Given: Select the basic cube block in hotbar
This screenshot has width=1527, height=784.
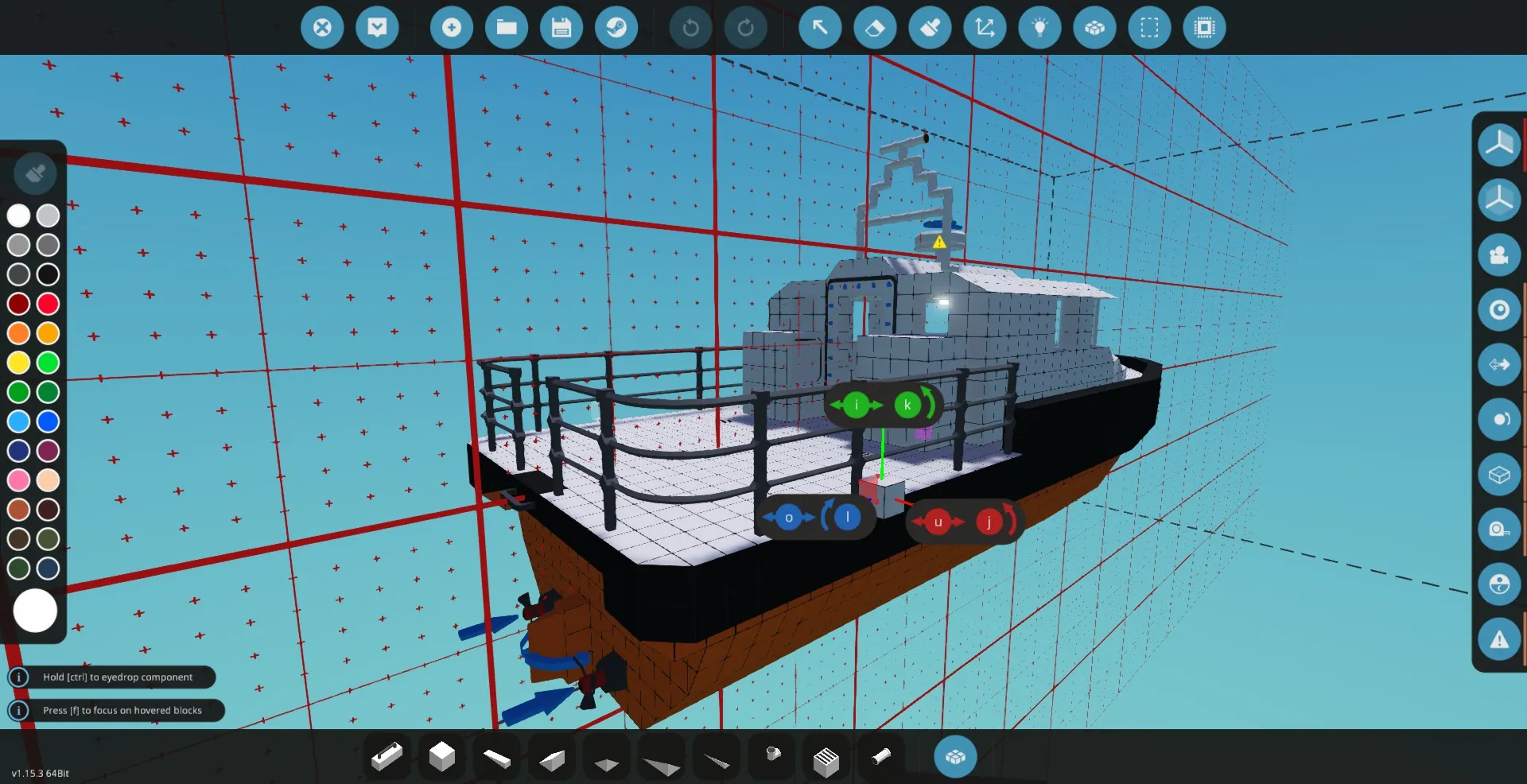Looking at the screenshot, I should point(441,757).
